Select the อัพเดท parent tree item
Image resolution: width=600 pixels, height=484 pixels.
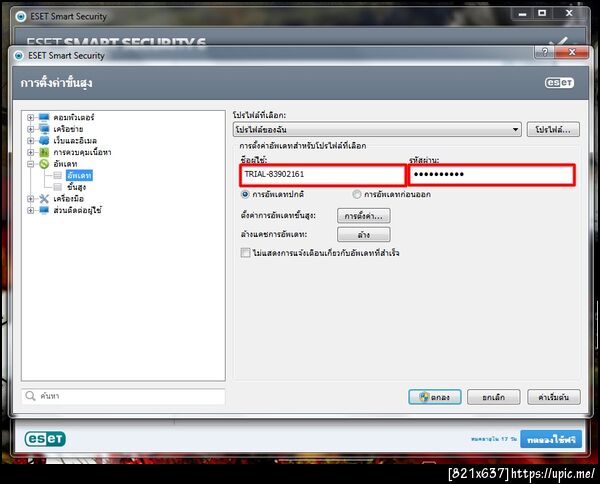[65, 164]
